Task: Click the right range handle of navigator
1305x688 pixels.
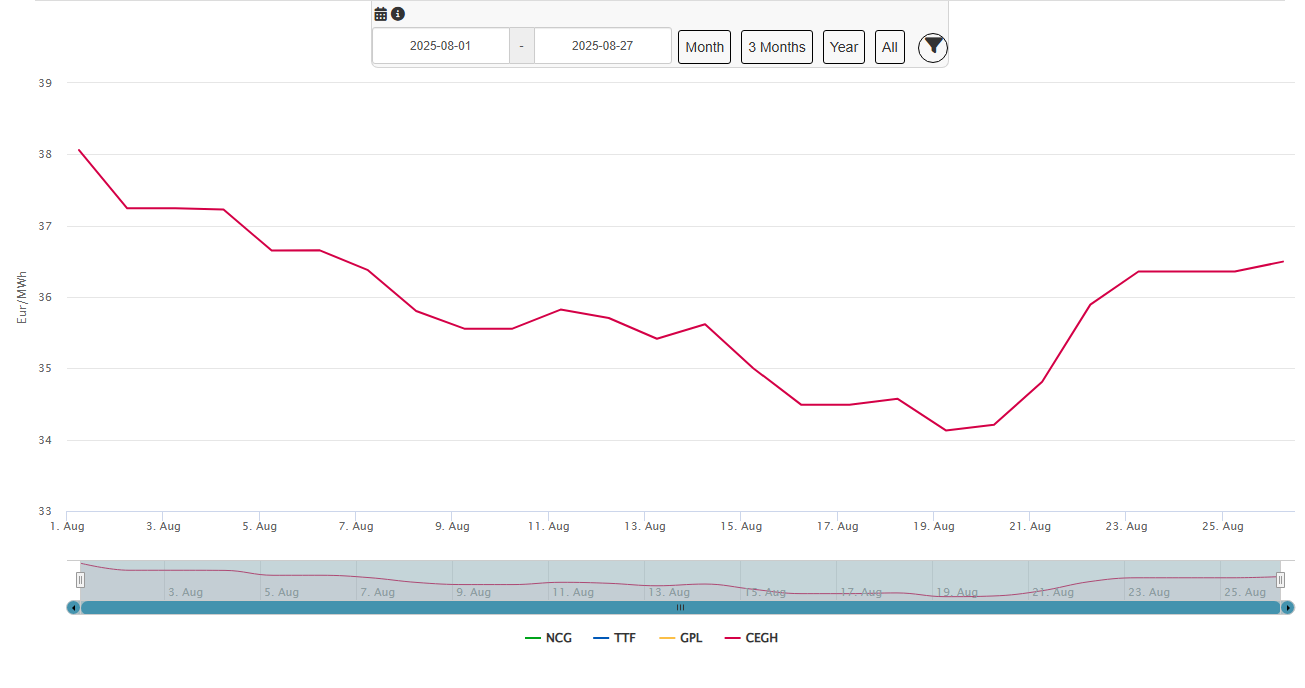Action: tap(1280, 580)
